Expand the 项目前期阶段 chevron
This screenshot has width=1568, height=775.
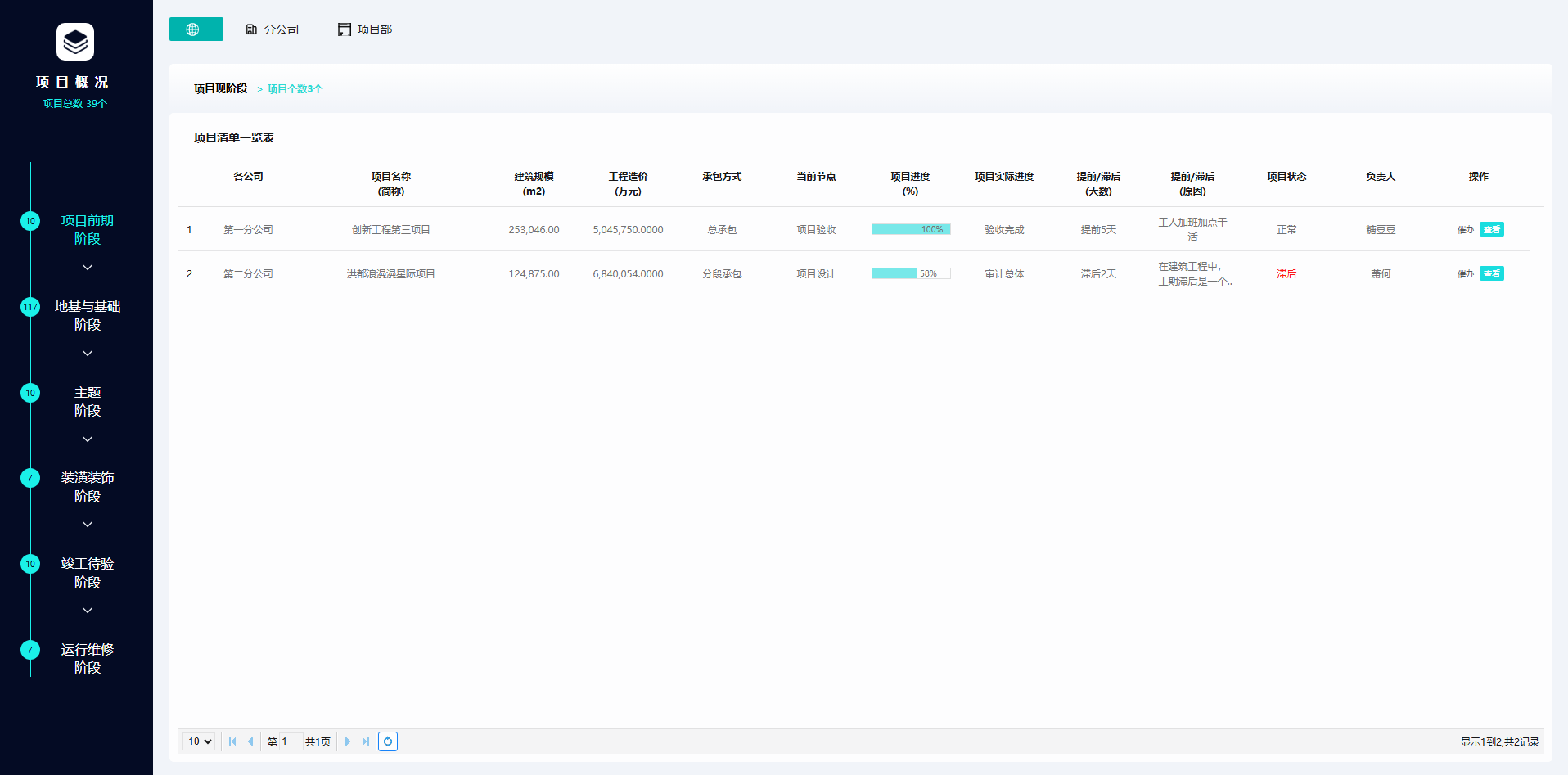(x=88, y=268)
